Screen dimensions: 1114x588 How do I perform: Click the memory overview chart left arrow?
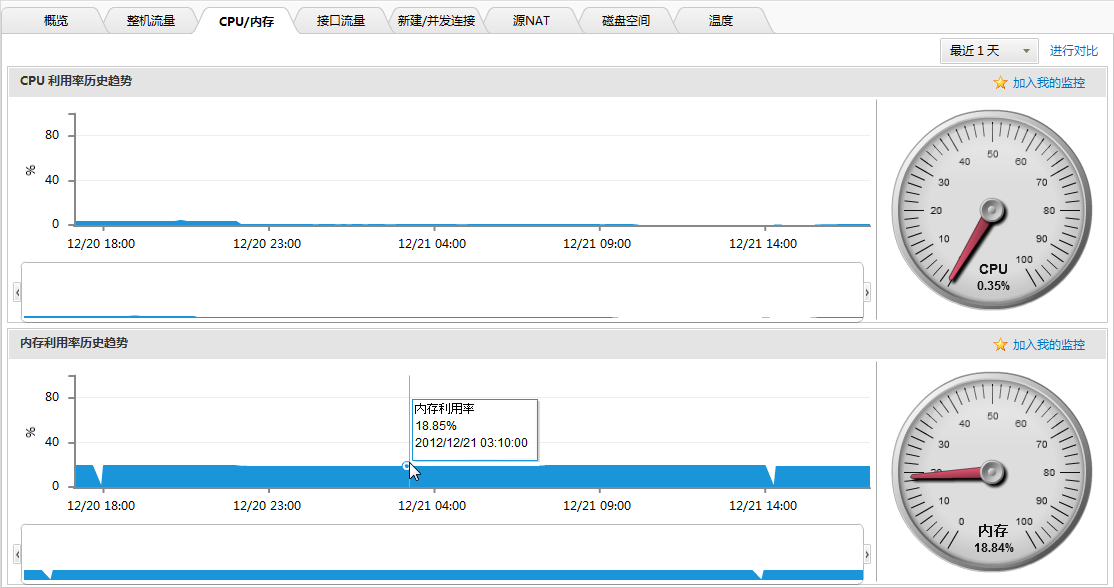click(x=17, y=554)
